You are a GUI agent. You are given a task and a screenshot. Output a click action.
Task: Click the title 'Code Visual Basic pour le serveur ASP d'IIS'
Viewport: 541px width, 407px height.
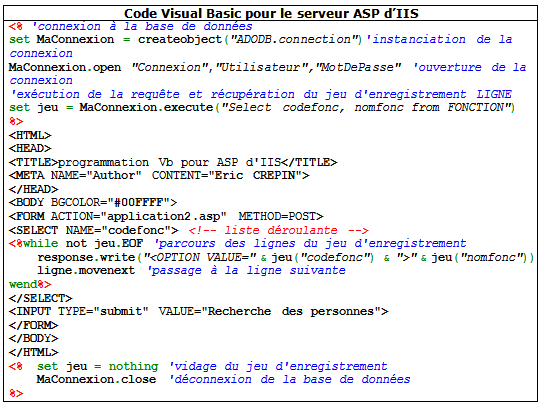pos(271,13)
